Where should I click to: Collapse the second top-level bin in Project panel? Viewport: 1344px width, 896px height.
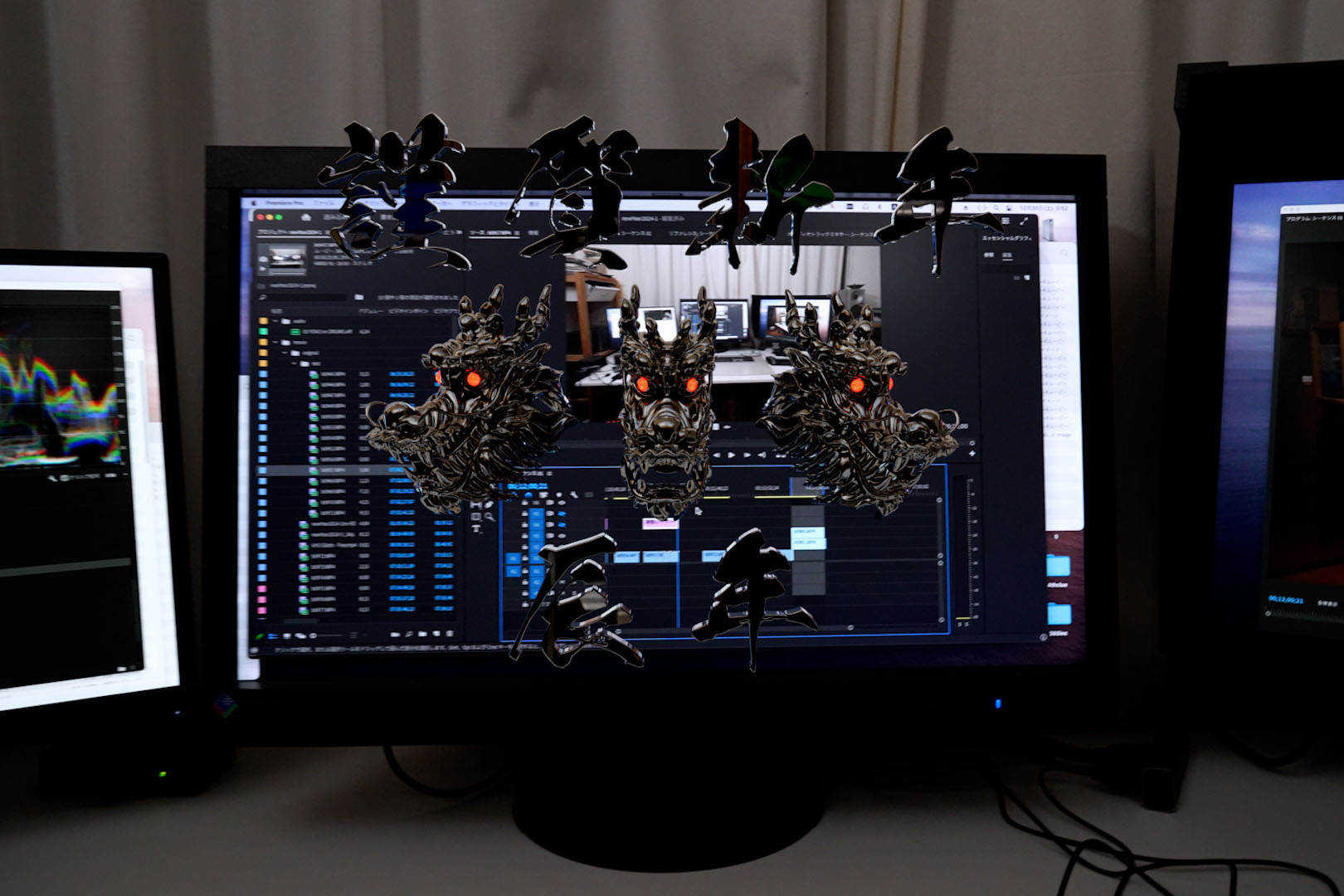(x=275, y=342)
